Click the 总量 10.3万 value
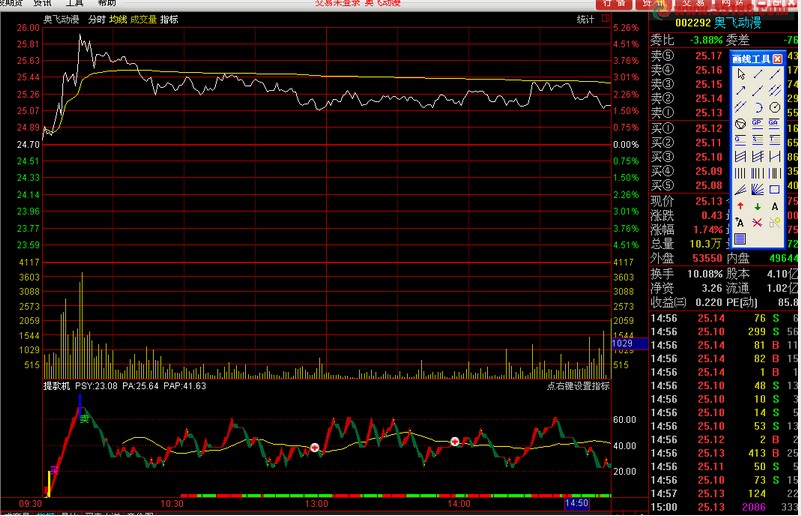Screen dimensions: 801x516 [706, 244]
